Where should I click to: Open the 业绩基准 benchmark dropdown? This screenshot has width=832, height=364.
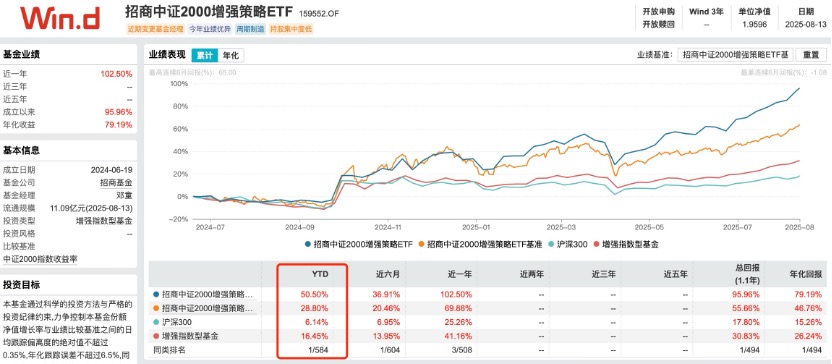(x=736, y=55)
